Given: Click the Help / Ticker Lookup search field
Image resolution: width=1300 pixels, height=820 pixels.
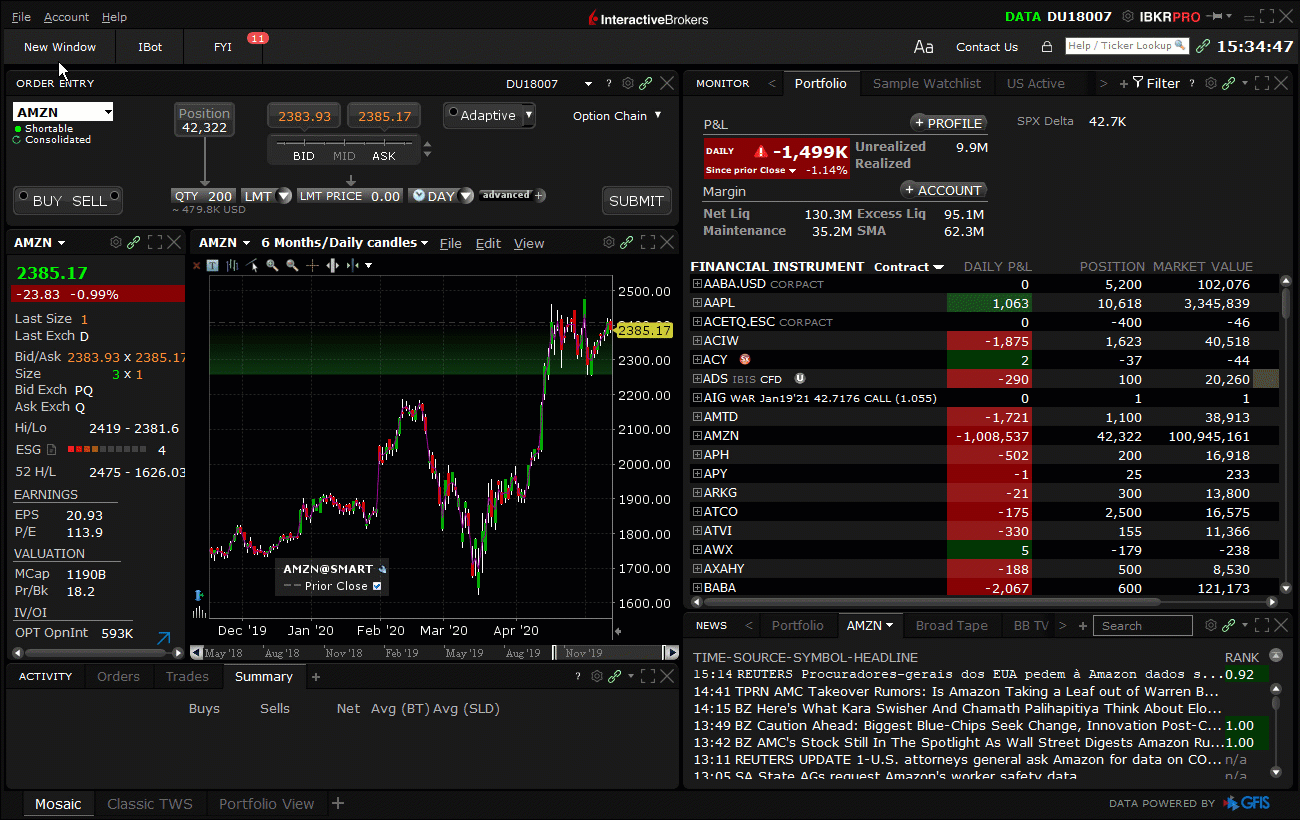Looking at the screenshot, I should pos(1127,46).
